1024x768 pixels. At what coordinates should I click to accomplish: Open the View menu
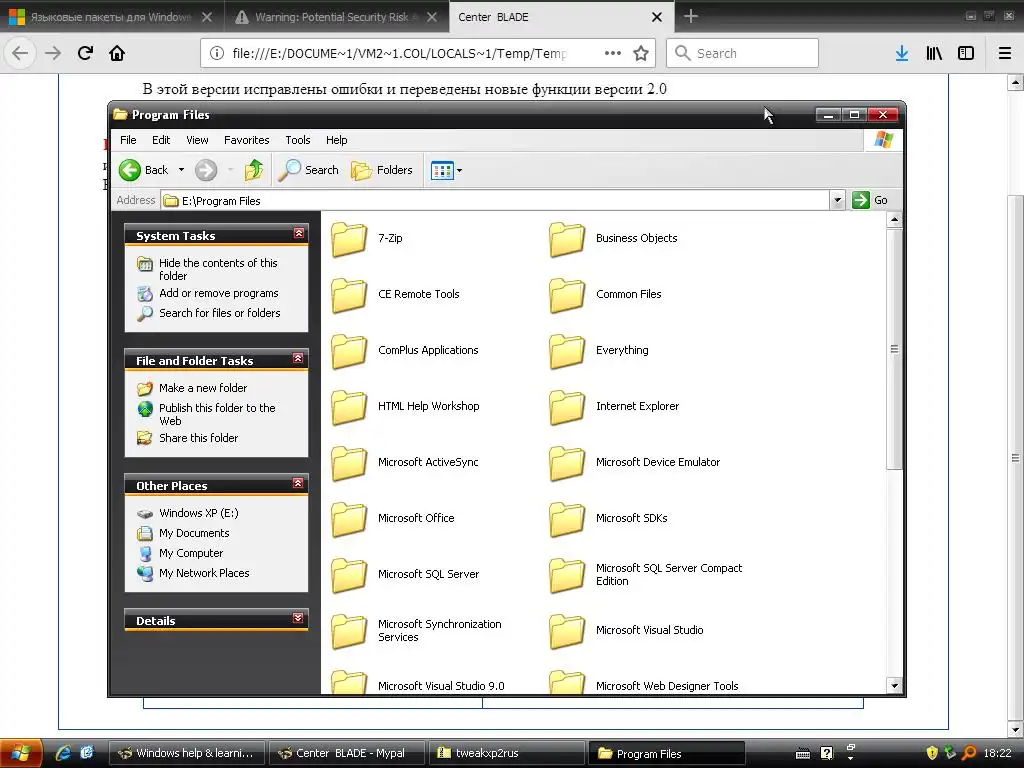pyautogui.click(x=197, y=140)
